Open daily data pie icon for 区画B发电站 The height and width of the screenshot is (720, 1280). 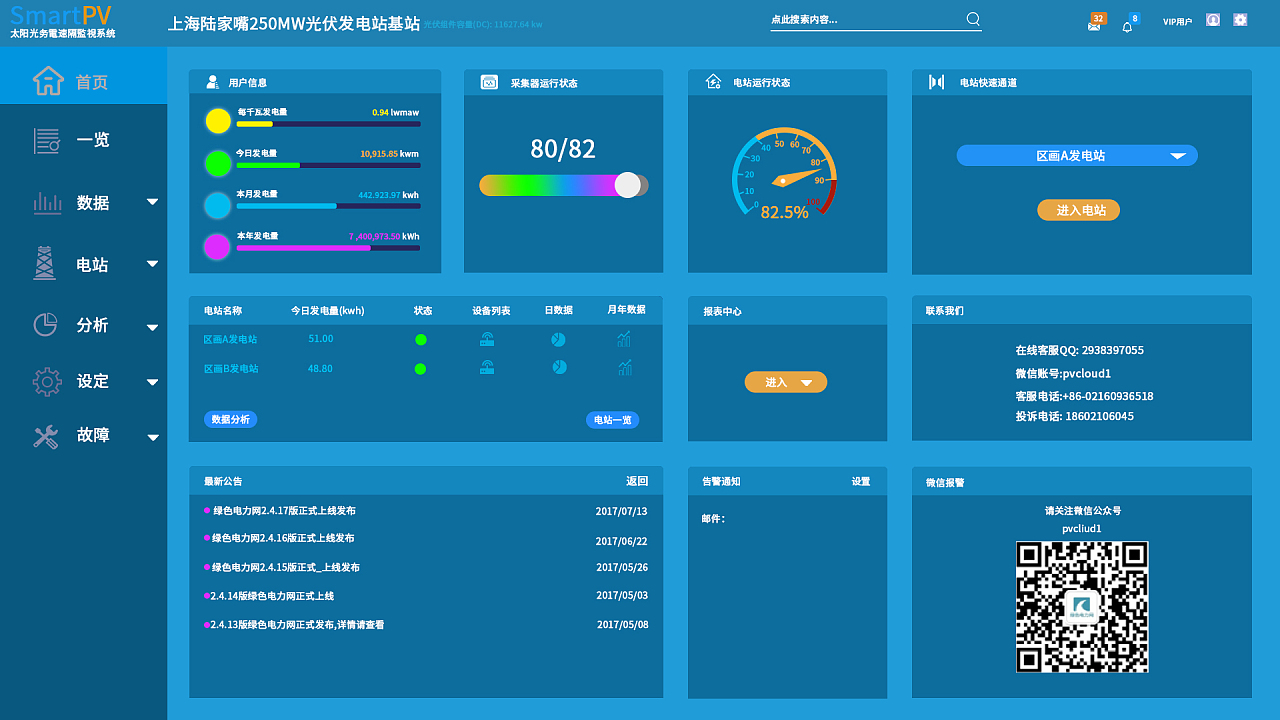tap(559, 367)
